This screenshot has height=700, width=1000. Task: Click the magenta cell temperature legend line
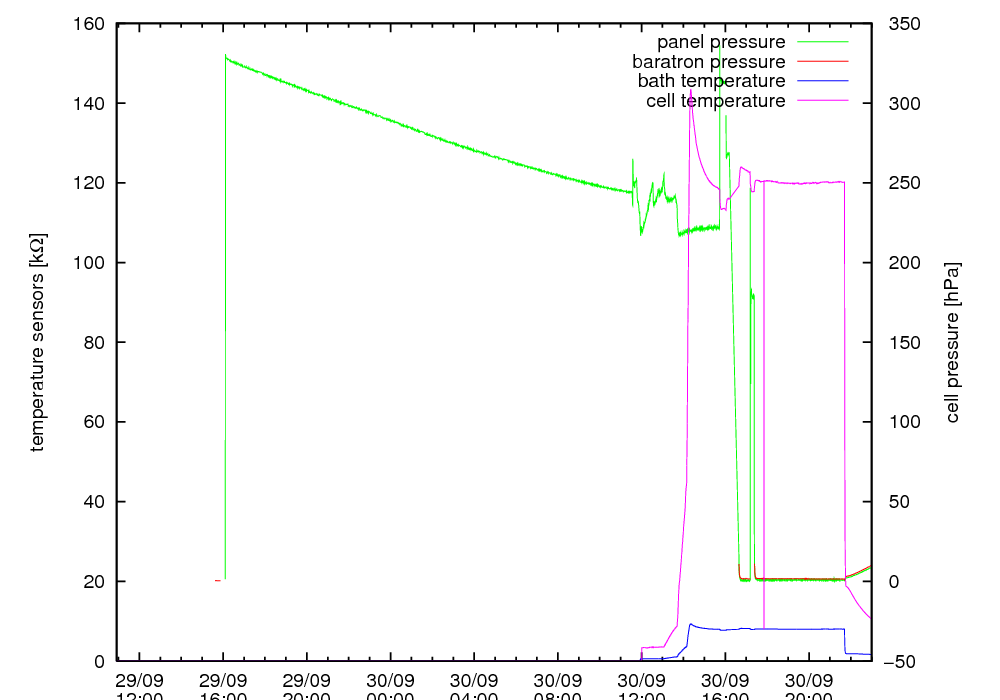pyautogui.click(x=820, y=101)
